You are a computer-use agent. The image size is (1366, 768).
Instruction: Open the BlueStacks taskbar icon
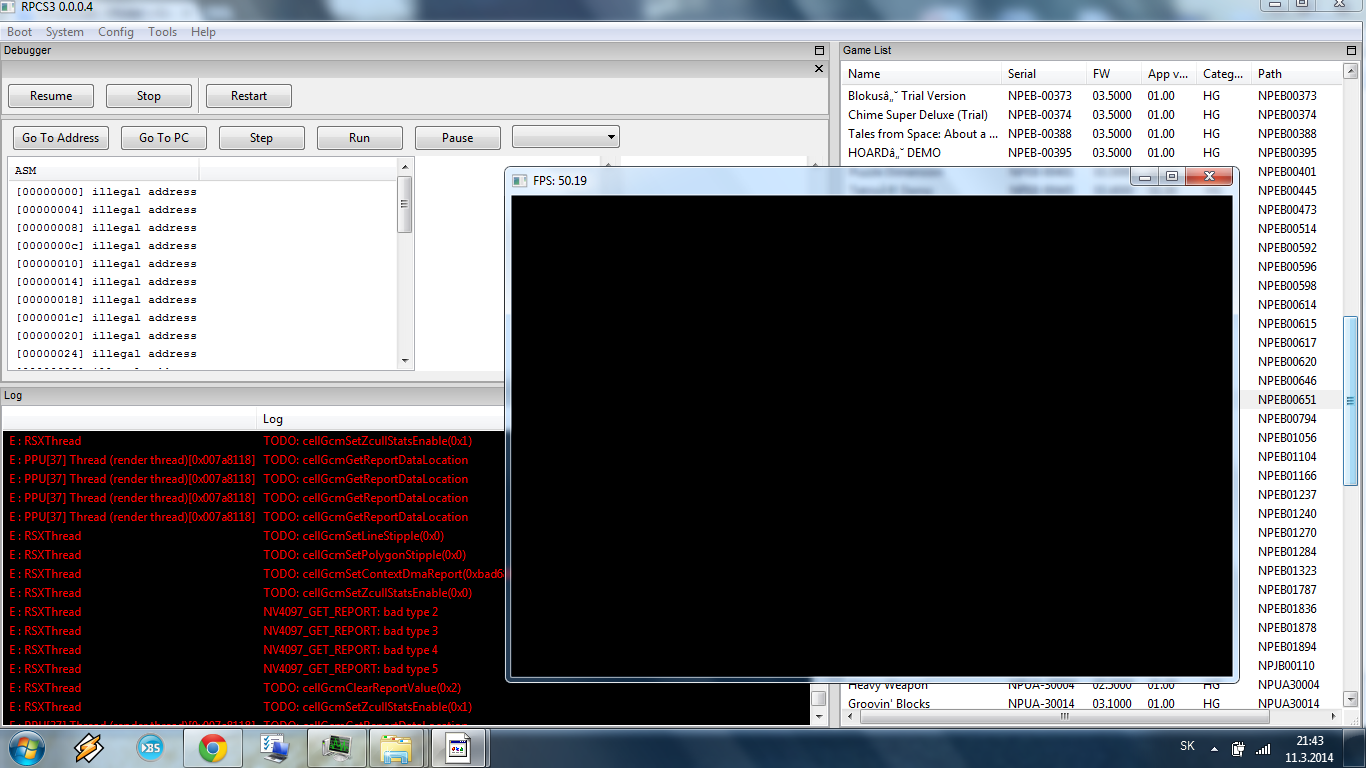click(x=151, y=747)
